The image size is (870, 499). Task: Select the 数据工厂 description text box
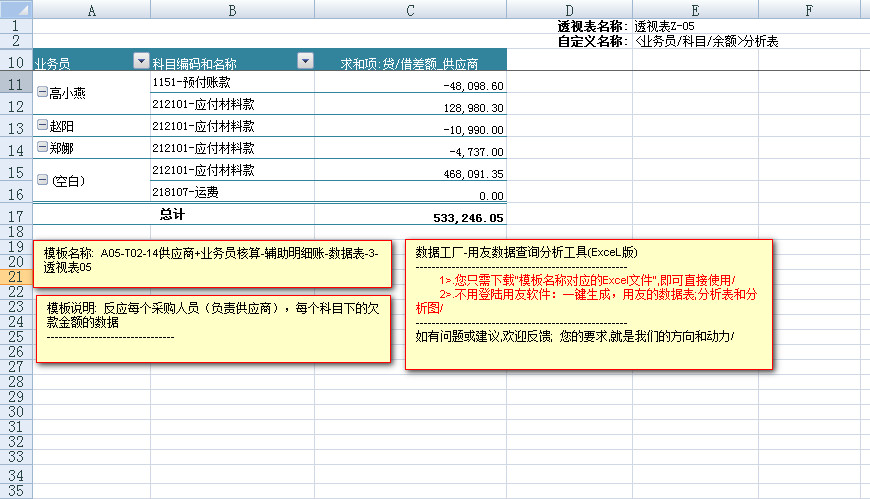[x=589, y=305]
